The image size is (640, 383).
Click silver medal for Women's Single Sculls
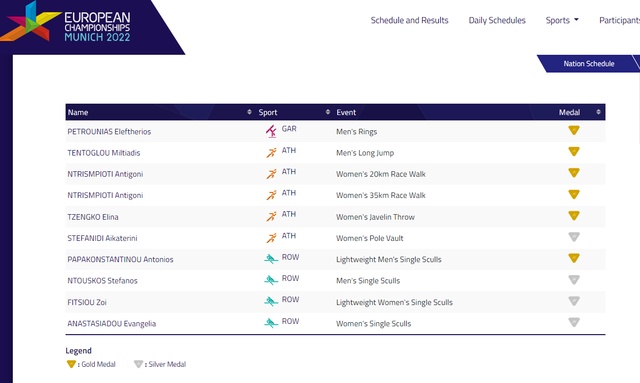pos(574,322)
